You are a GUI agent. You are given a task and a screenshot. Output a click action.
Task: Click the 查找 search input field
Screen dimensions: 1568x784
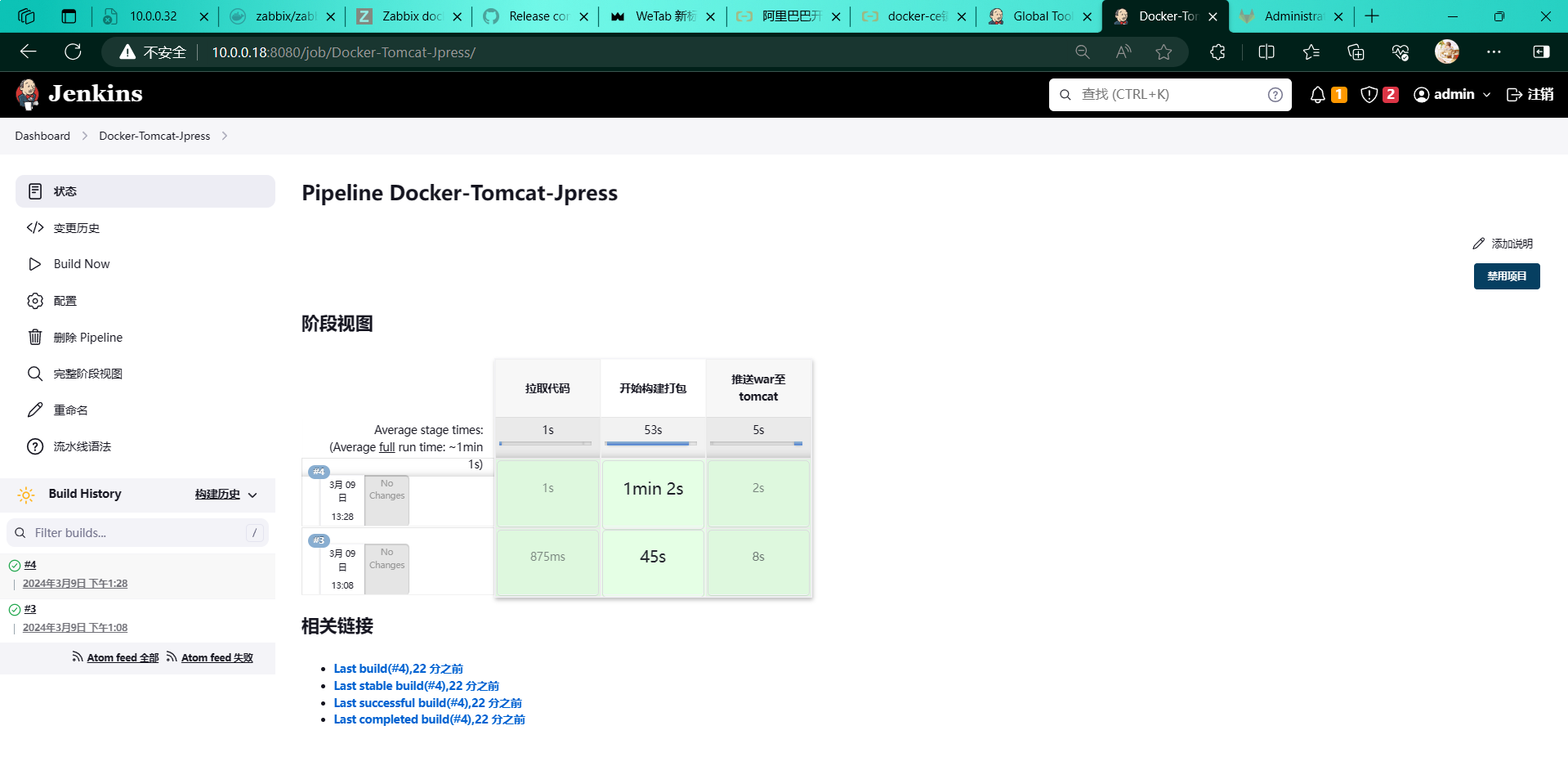1168,95
